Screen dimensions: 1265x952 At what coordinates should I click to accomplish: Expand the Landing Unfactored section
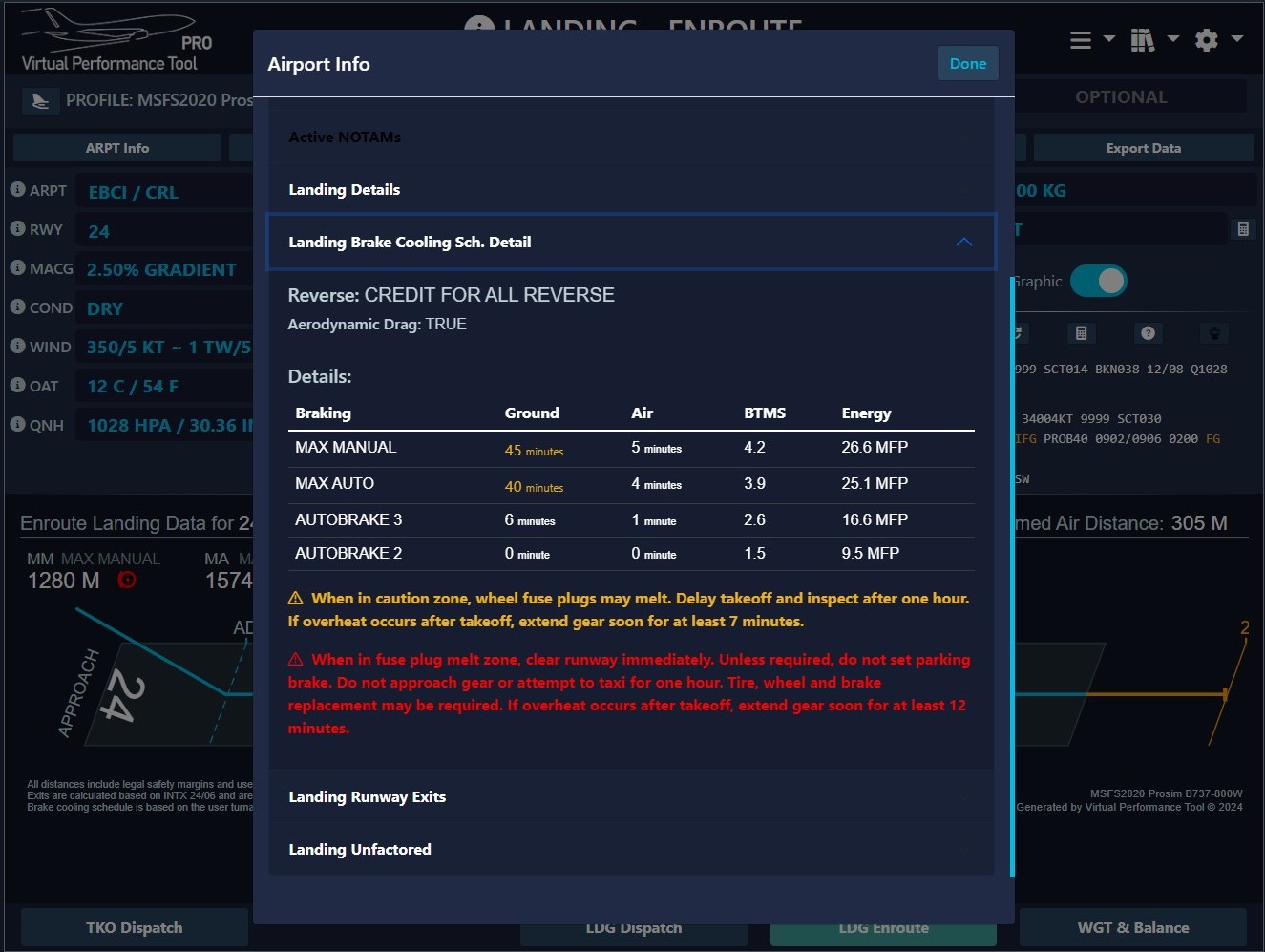[630, 850]
